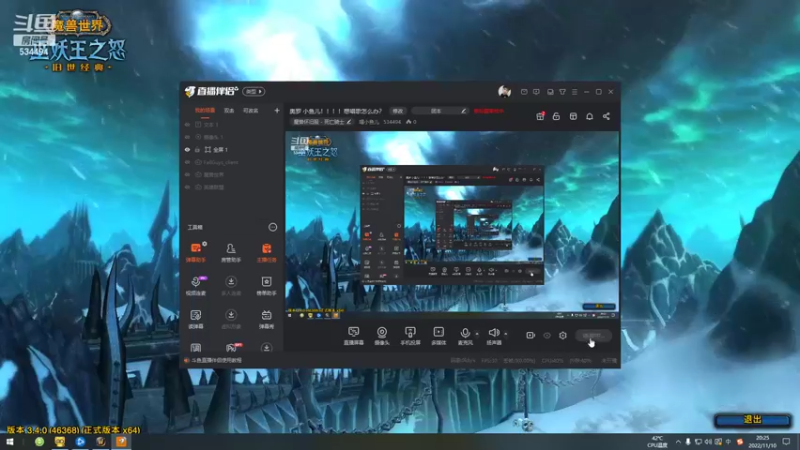Open the red link beside the title field
Viewport: 800px width, 450px height.
[x=489, y=111]
